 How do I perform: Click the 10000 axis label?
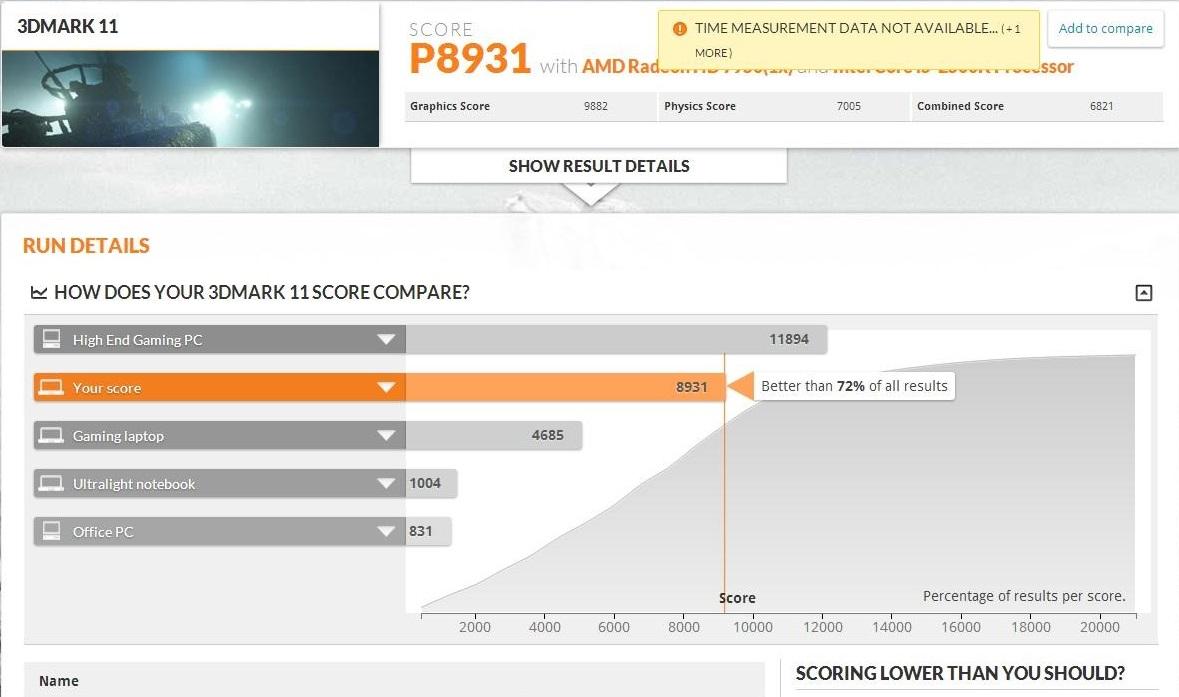tap(753, 627)
